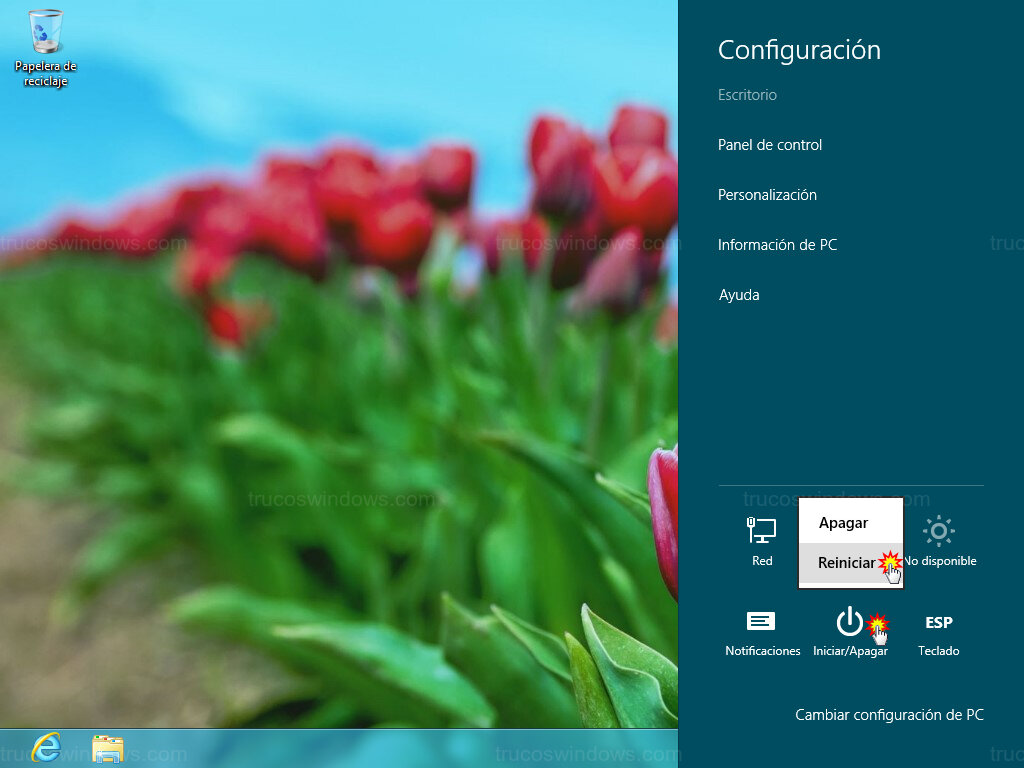Image resolution: width=1024 pixels, height=768 pixels.
Task: Select the Escritorio heading
Action: (x=746, y=95)
